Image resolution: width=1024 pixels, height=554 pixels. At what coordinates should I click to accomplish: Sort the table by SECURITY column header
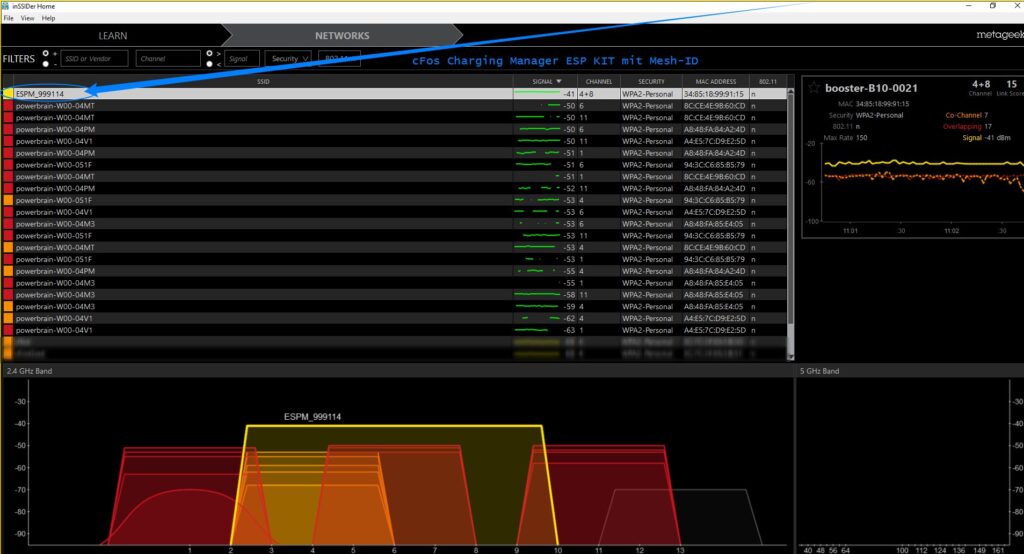pos(650,82)
